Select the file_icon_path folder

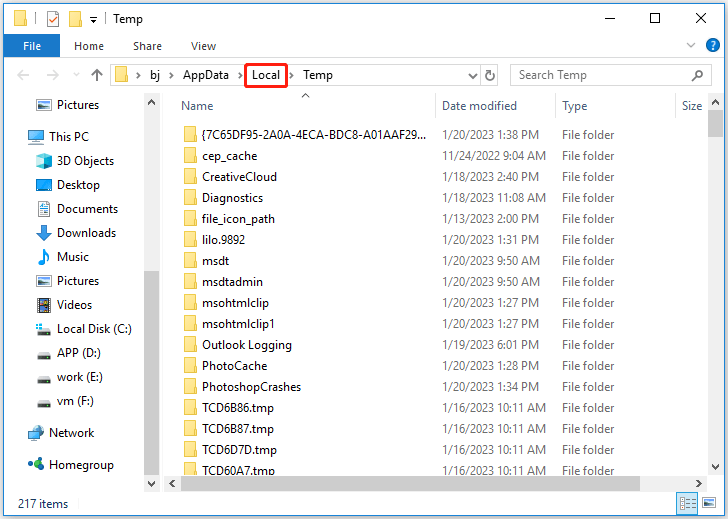pyautogui.click(x=238, y=219)
